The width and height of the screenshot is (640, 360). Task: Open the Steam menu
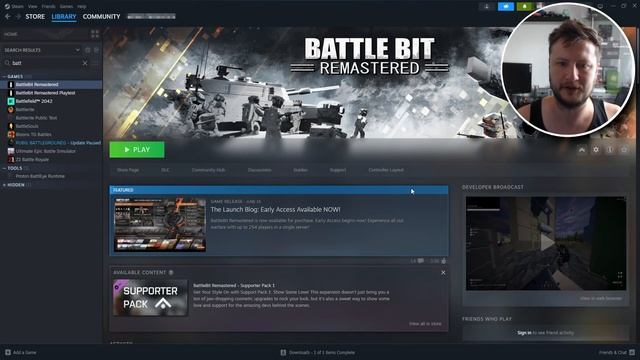(x=17, y=7)
